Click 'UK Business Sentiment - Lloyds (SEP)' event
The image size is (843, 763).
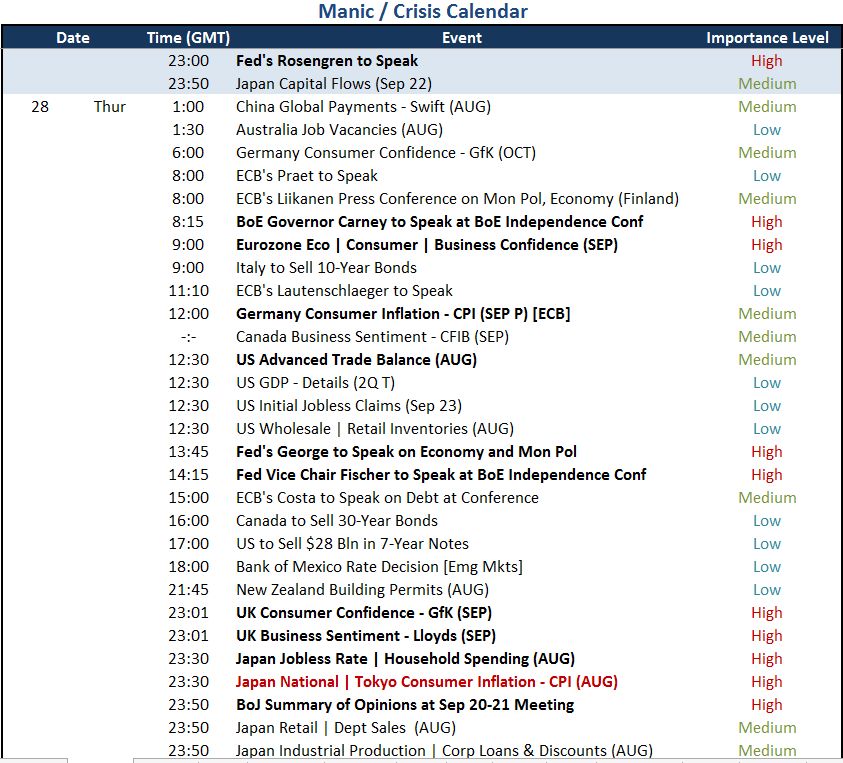click(x=366, y=636)
